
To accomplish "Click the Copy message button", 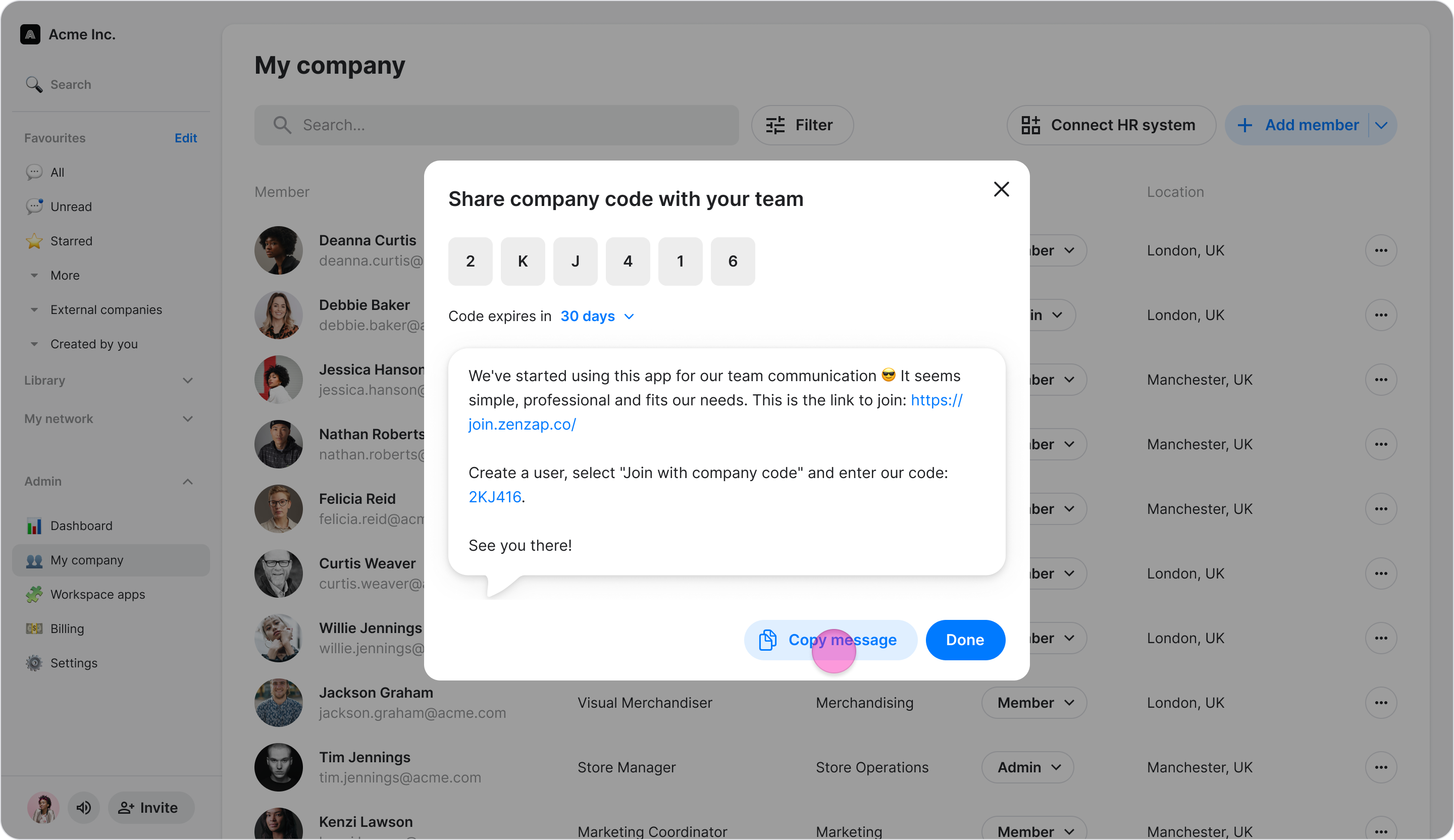I will pos(830,640).
